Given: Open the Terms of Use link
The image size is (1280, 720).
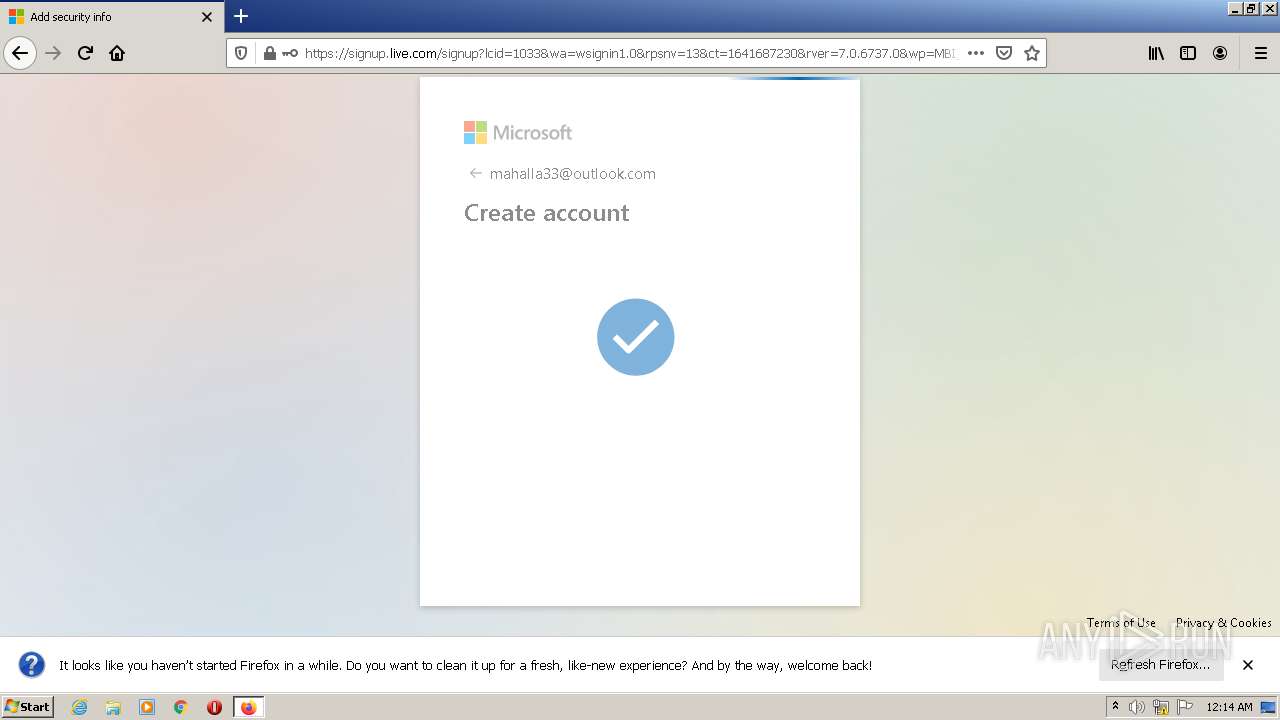Looking at the screenshot, I should click(x=1121, y=622).
